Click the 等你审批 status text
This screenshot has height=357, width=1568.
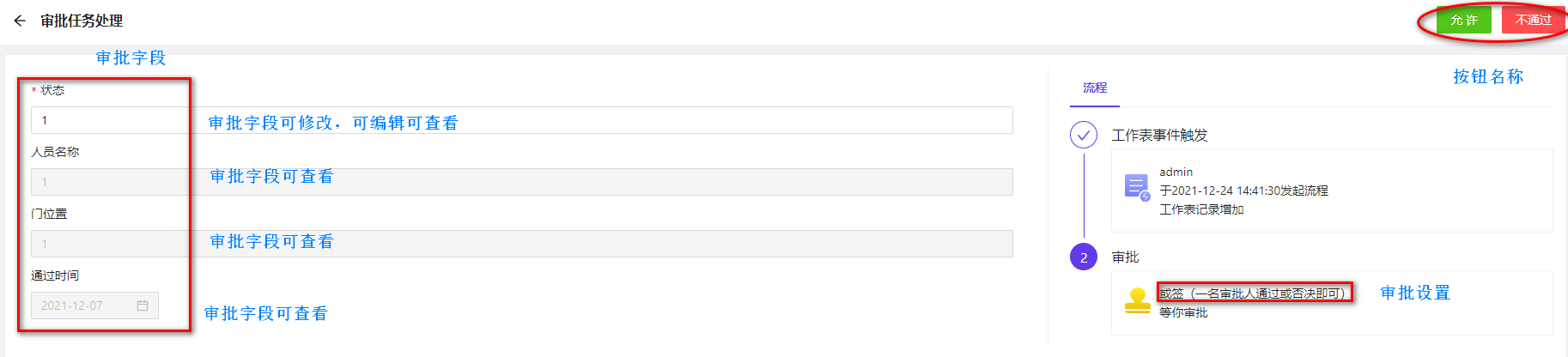(x=1183, y=312)
